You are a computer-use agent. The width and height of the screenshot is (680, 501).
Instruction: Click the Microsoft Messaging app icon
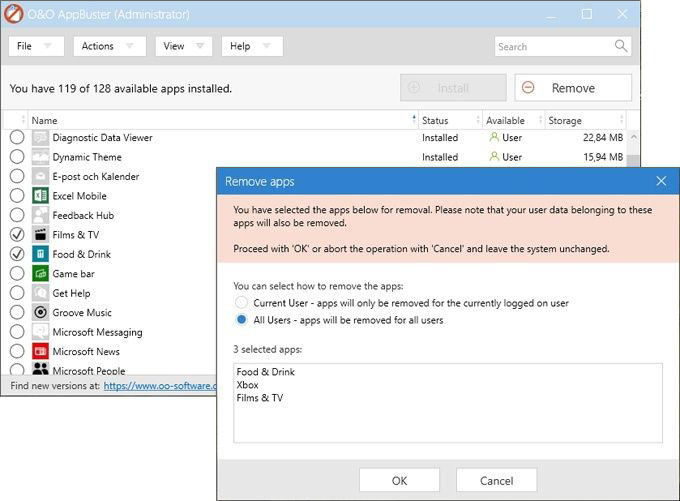tap(40, 332)
